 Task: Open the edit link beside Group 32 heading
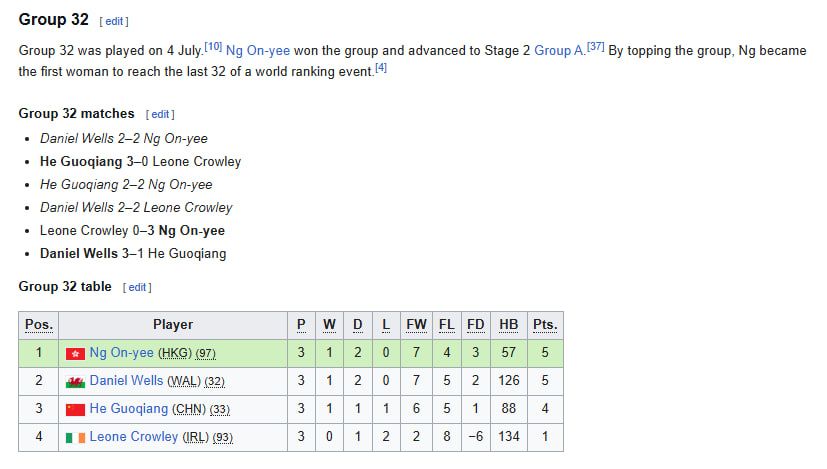114,22
